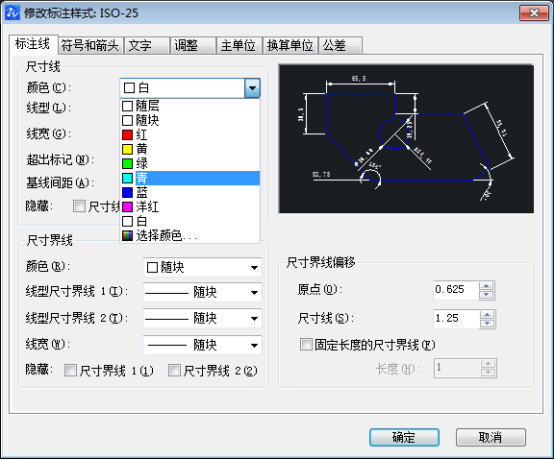This screenshot has width=554, height=460.
Task: Select 随层 (ByLayer) color option
Action: pyautogui.click(x=190, y=106)
